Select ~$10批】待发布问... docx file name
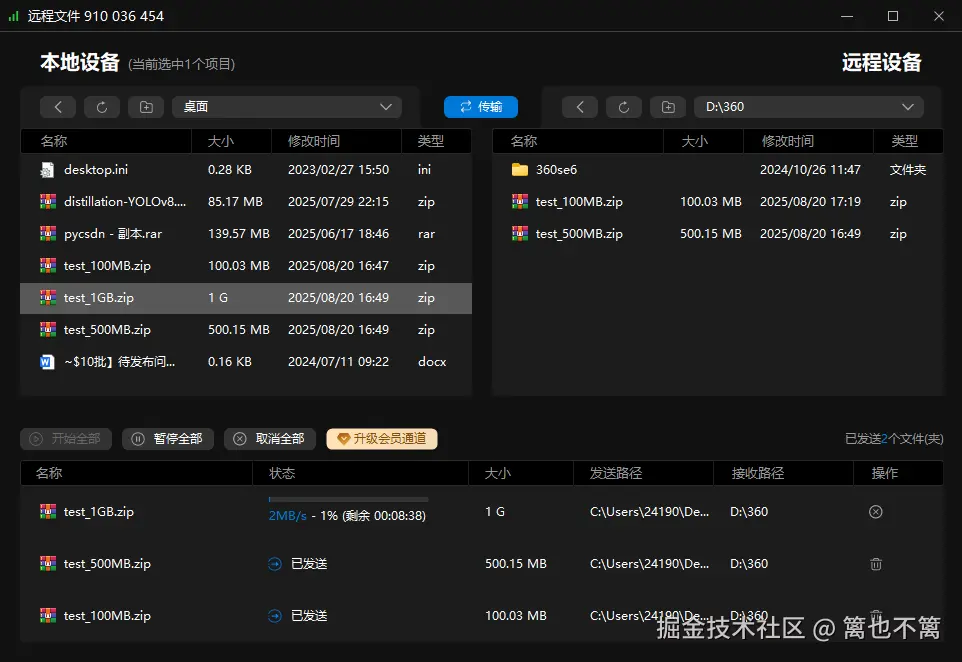 (120, 362)
